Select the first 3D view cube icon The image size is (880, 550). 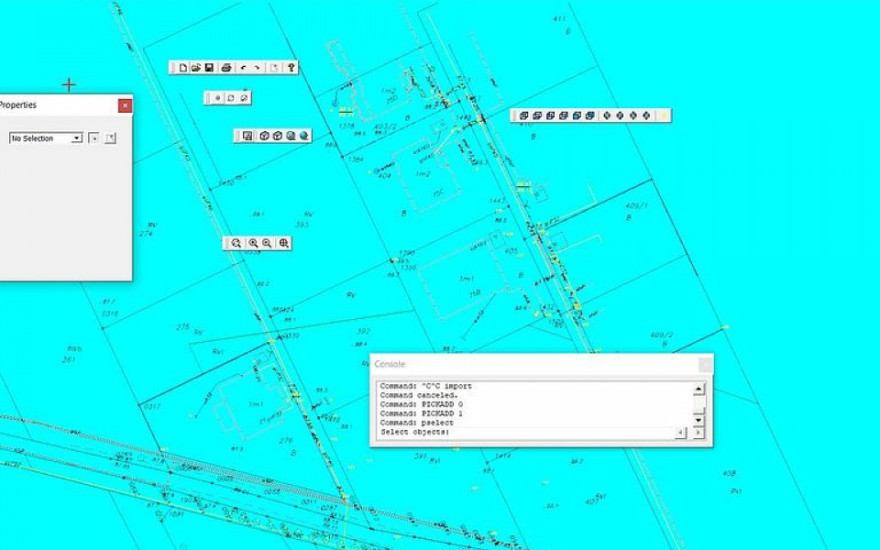(x=523, y=116)
